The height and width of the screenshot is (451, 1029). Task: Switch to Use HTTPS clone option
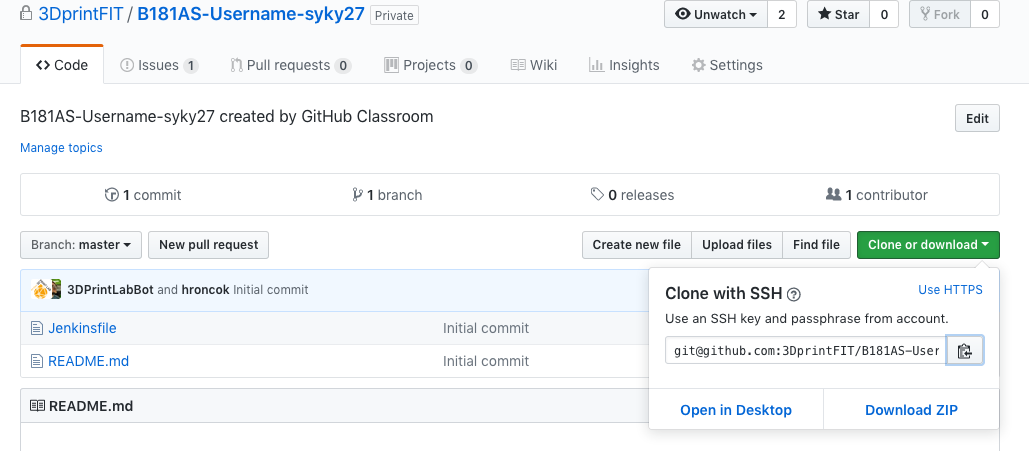point(950,290)
